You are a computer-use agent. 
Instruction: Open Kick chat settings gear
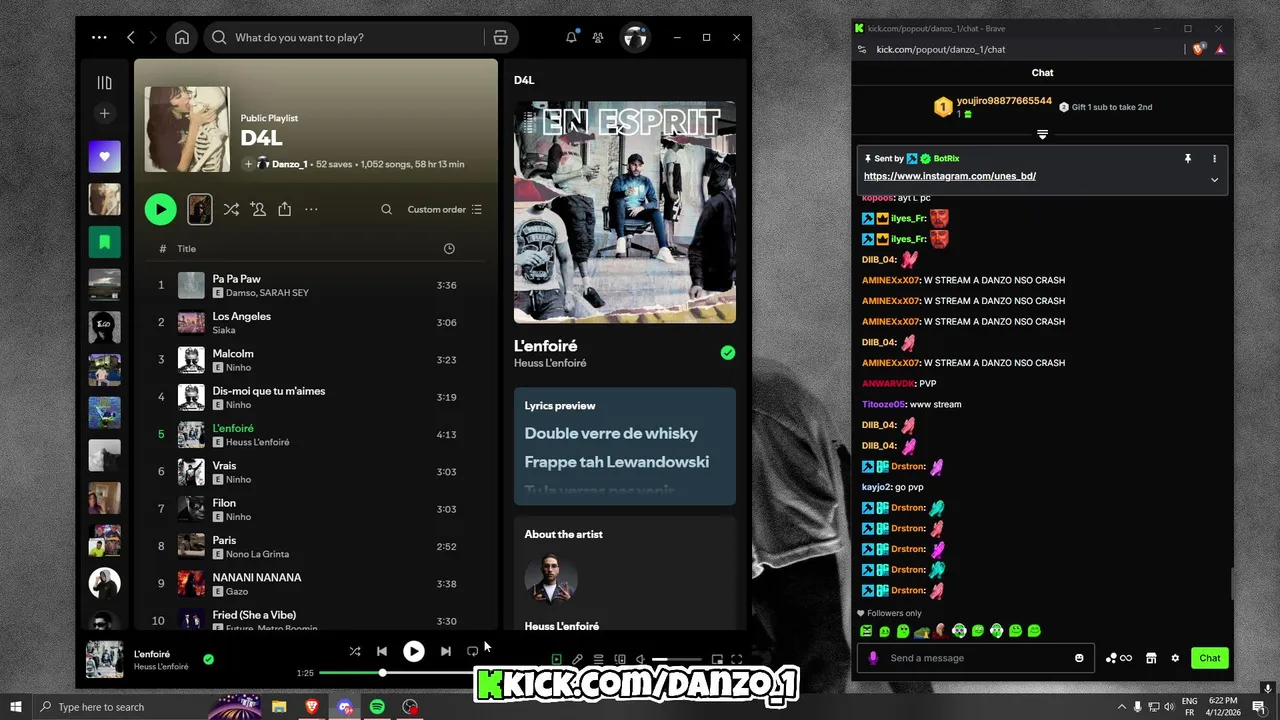(x=1175, y=658)
